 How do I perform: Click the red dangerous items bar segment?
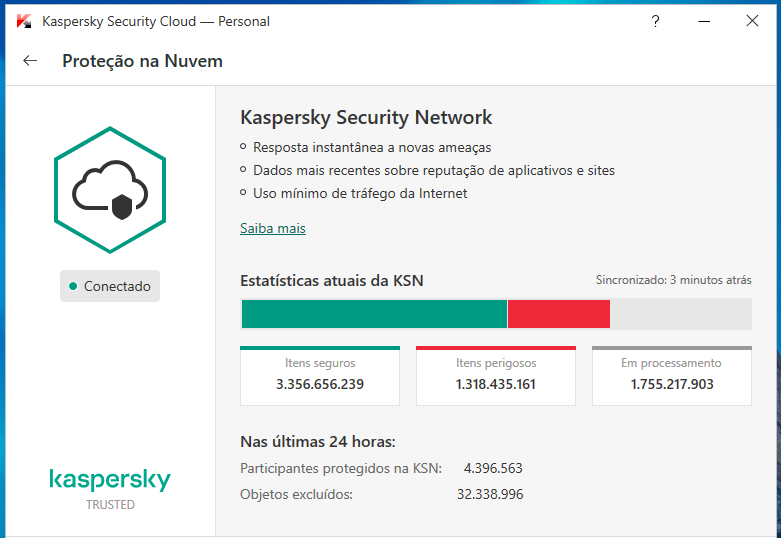(x=558, y=314)
